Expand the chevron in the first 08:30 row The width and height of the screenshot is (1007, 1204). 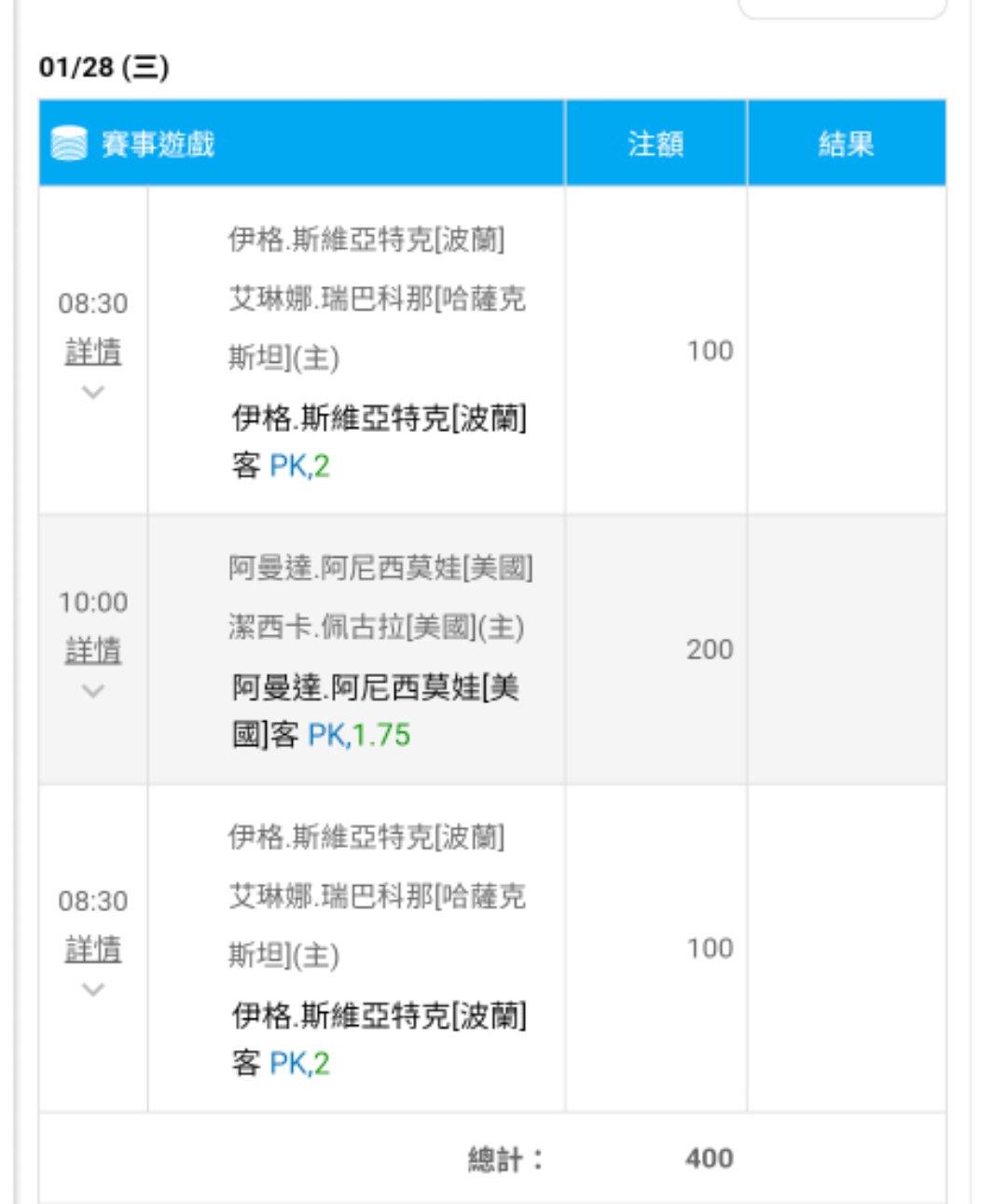[93, 392]
